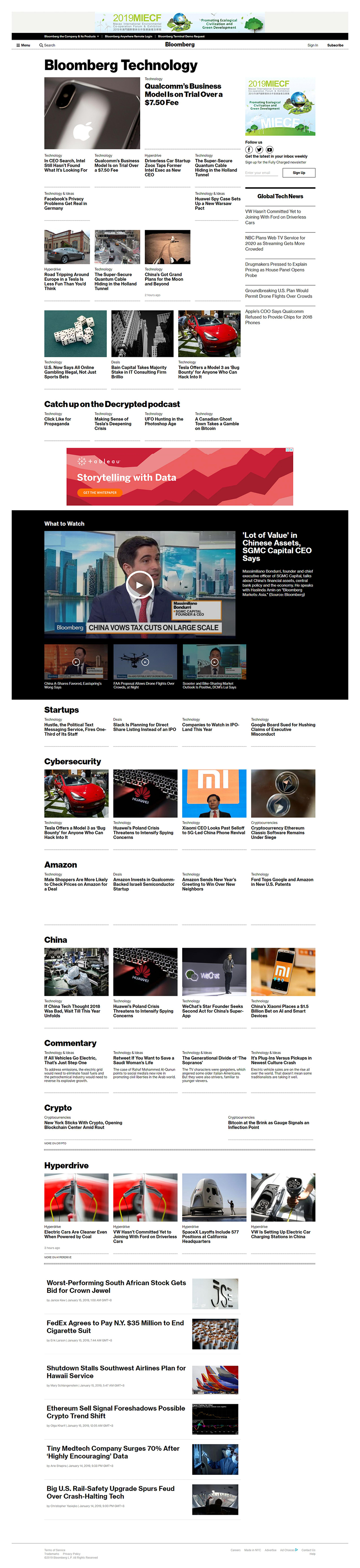Click More on Crypto link
The width and height of the screenshot is (360, 1568).
coord(55,1143)
